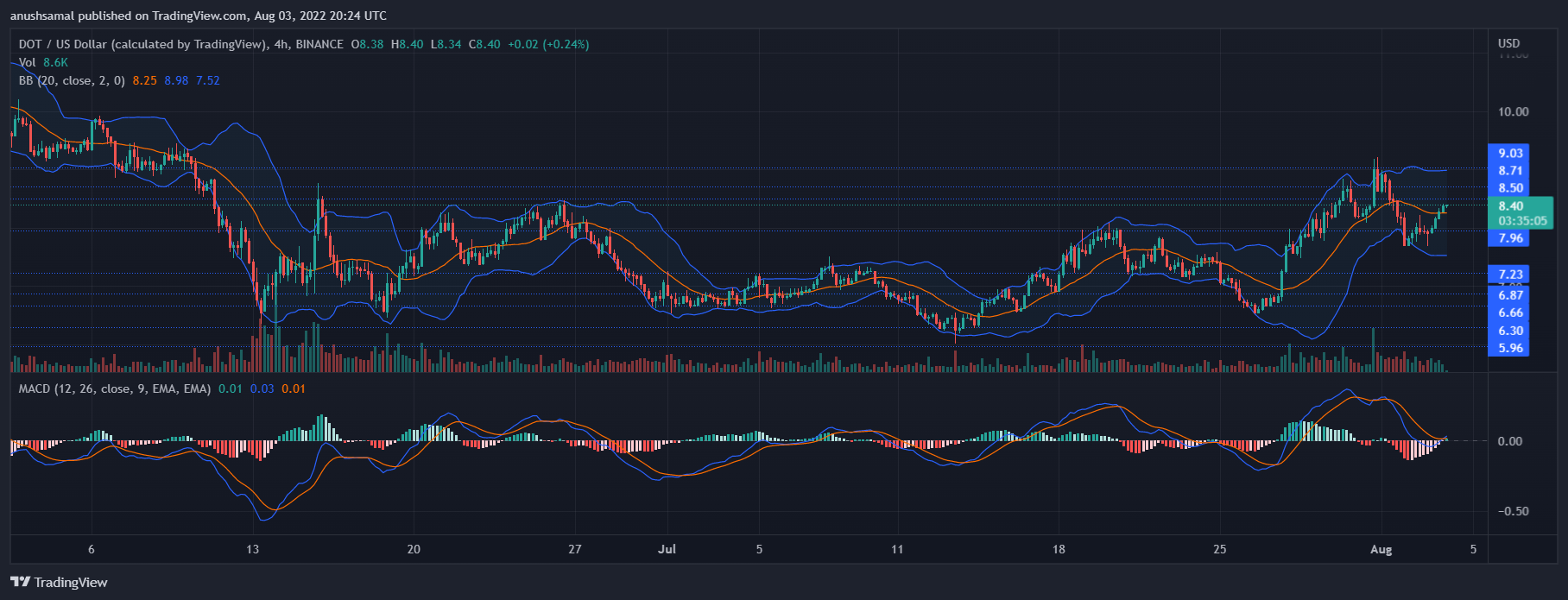Click the BINANCE exchange label
Viewport: 1568px width, 600px height.
tap(319, 44)
